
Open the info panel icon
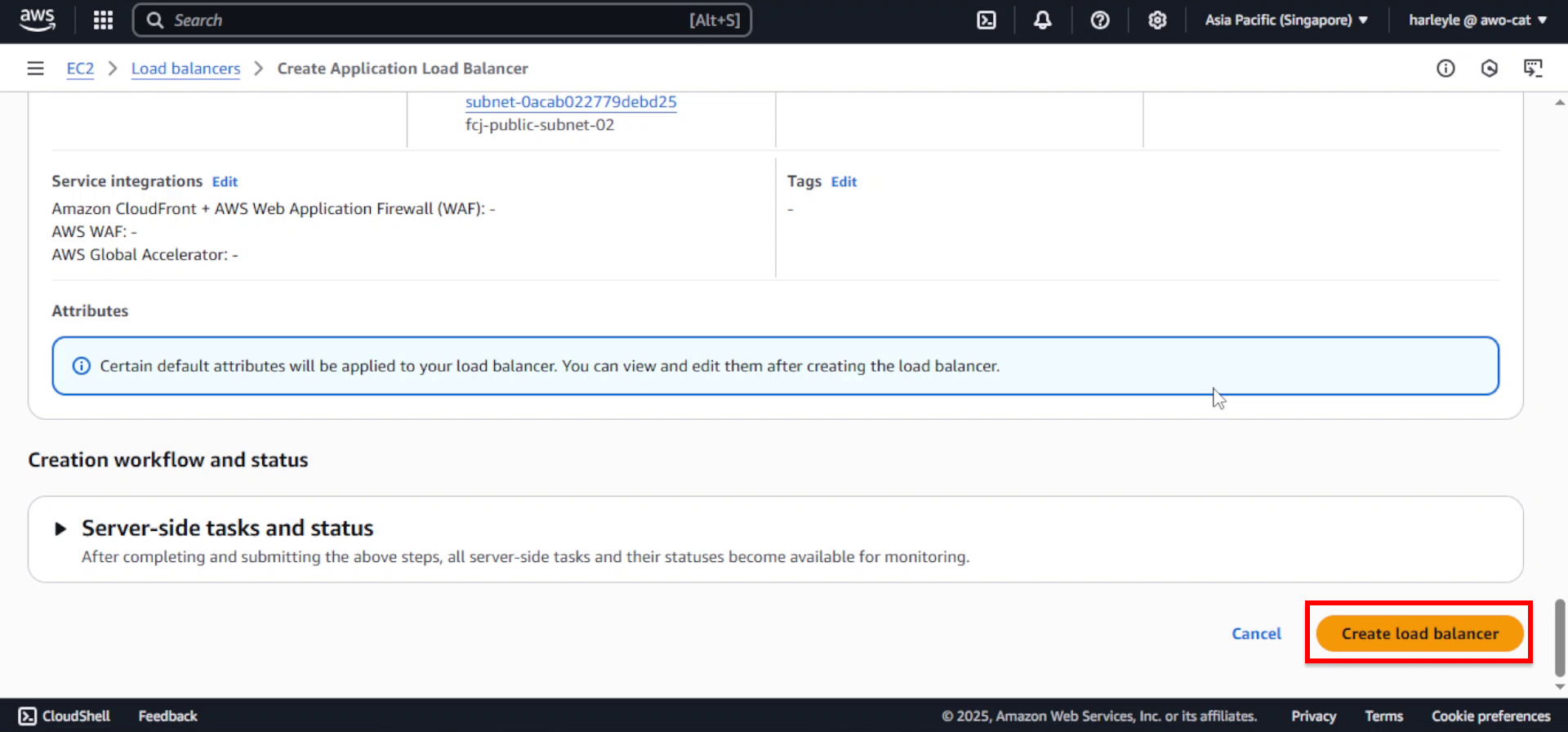[1445, 69]
